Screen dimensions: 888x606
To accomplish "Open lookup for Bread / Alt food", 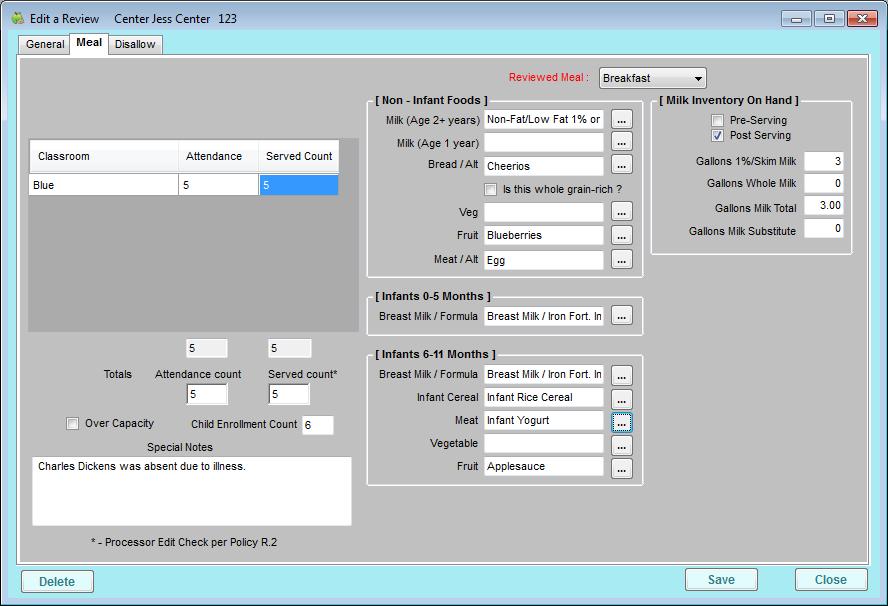I will tap(621, 165).
